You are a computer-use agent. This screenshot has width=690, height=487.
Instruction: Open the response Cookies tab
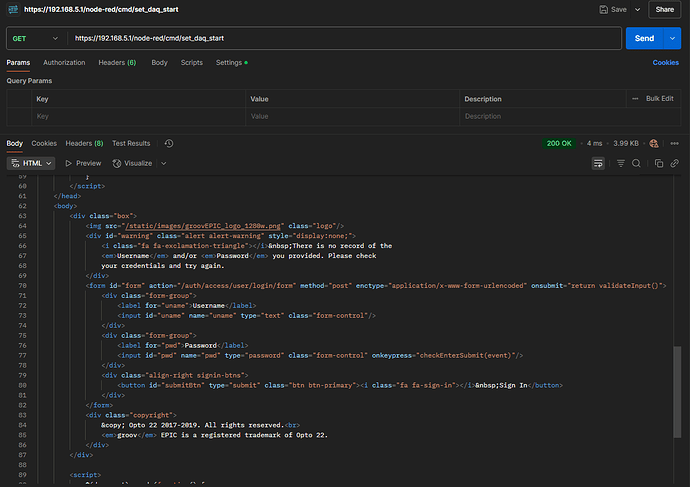[x=44, y=143]
